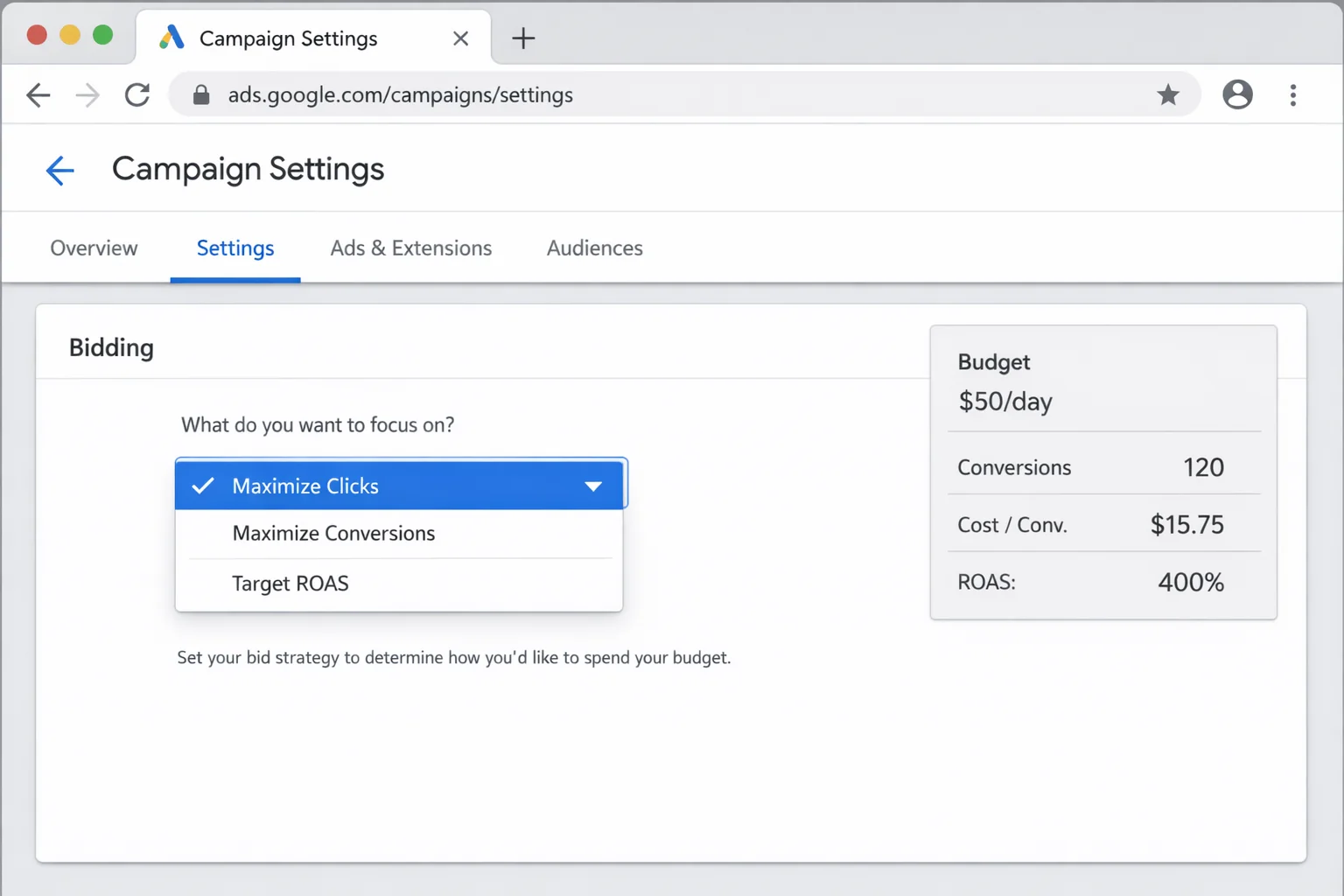Click the Google Ads logo in browser tab
The height and width of the screenshot is (896, 1344).
coord(171,38)
